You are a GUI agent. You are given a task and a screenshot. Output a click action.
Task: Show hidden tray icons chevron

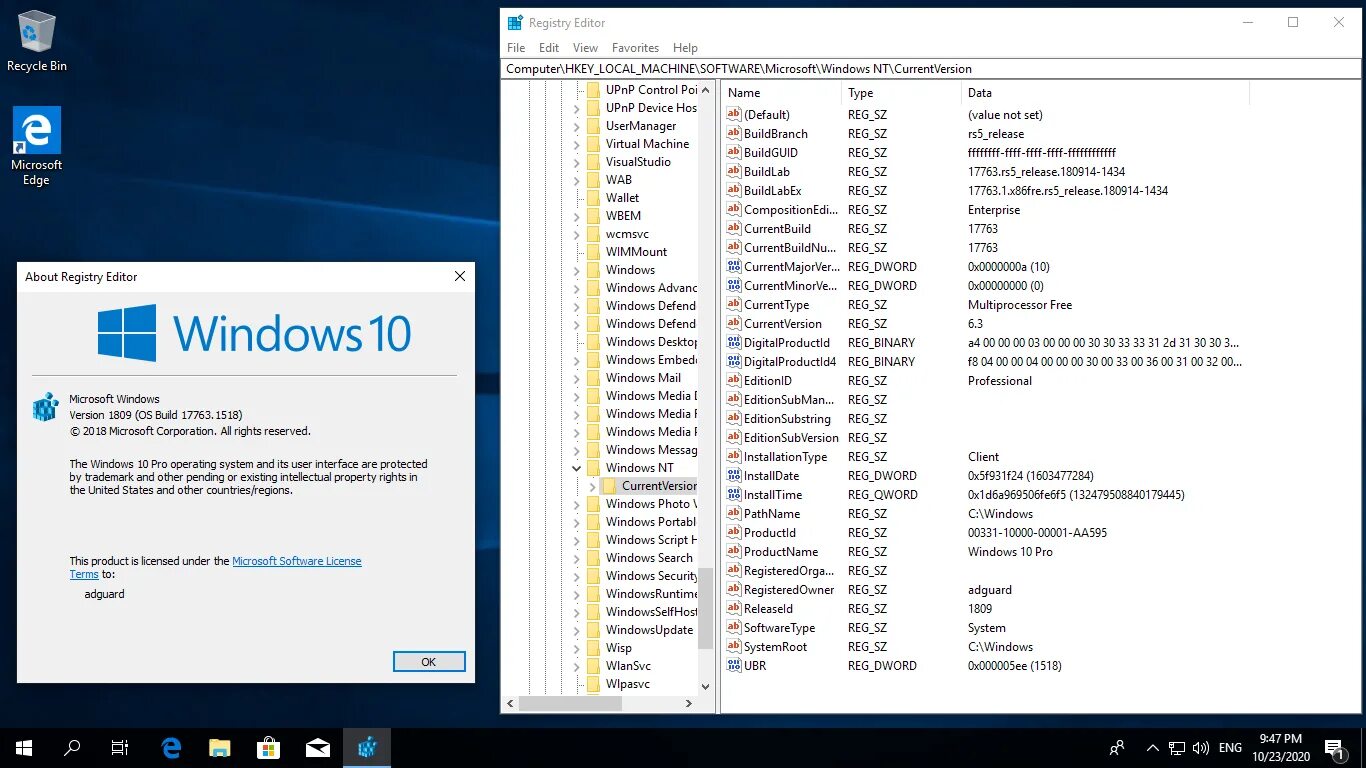tap(1152, 747)
